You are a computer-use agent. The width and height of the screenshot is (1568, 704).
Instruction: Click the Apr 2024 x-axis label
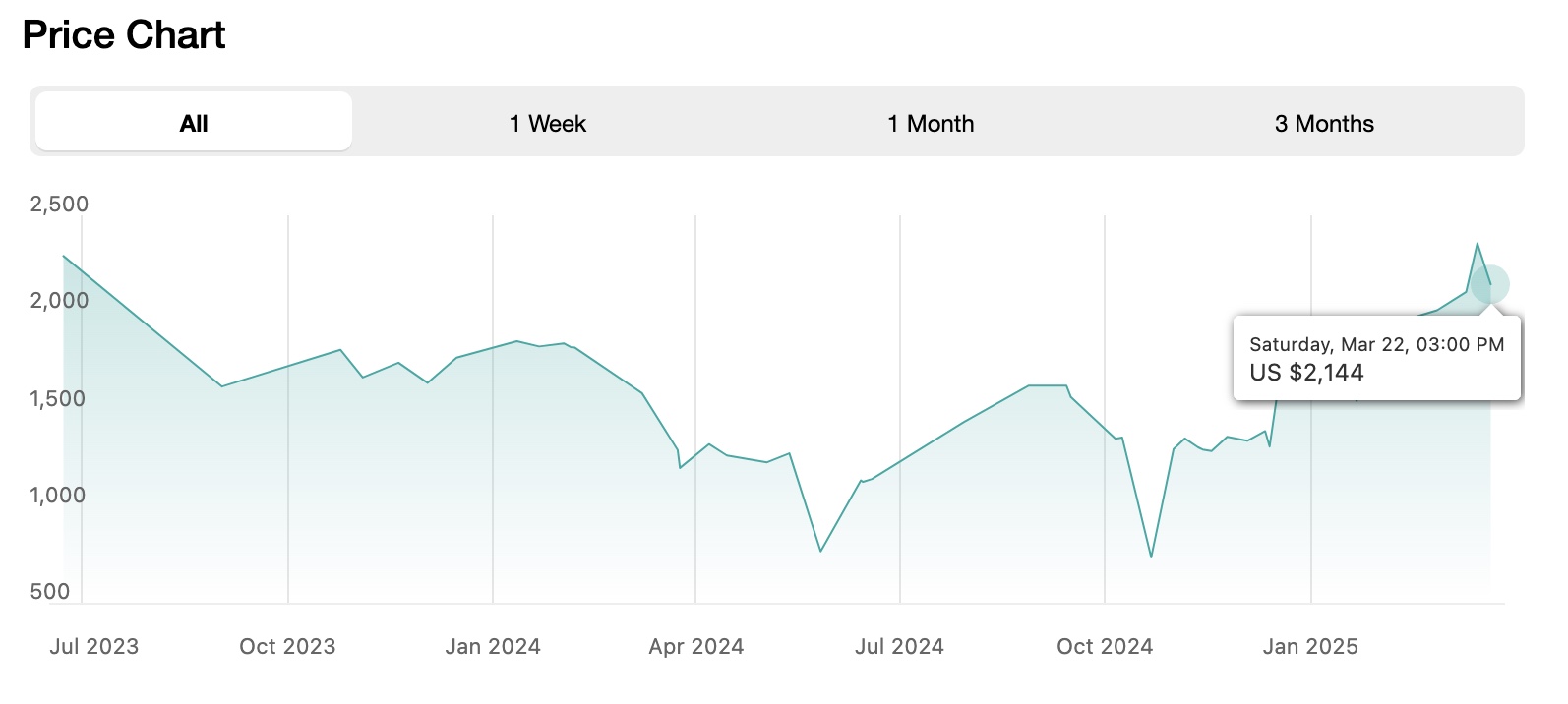click(696, 647)
